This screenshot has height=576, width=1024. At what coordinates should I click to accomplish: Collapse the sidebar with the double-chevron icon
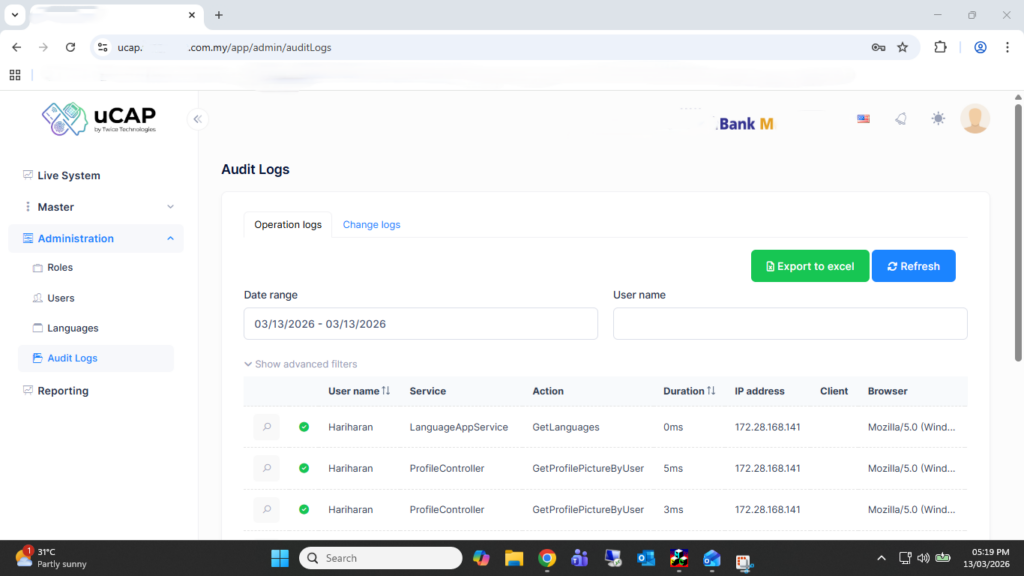click(x=198, y=119)
